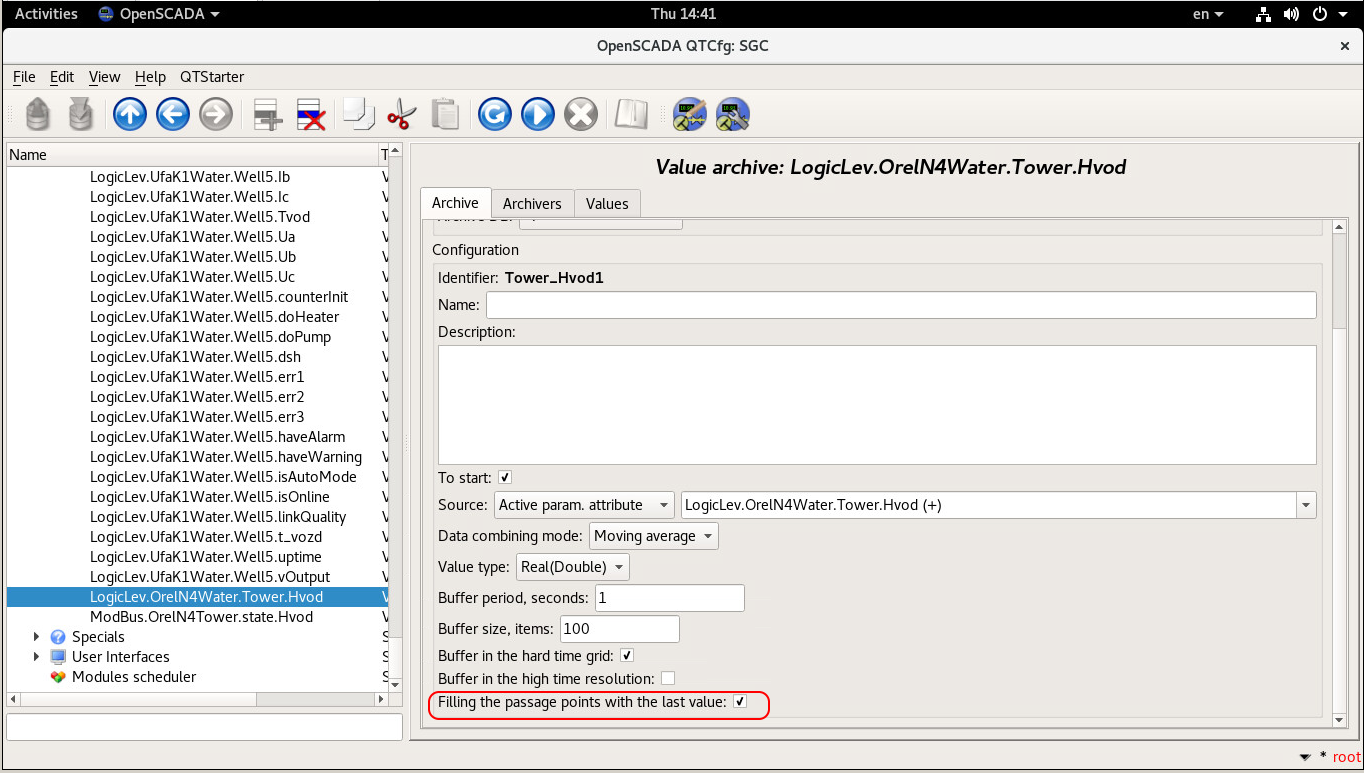The image size is (1364, 773).
Task: Expand the Specials tree node
Action: pos(38,637)
